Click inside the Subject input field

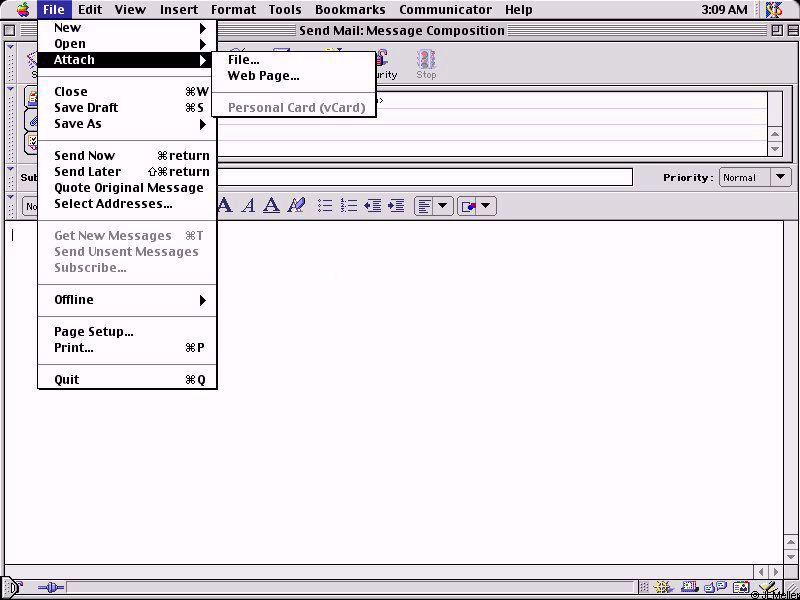click(x=425, y=178)
